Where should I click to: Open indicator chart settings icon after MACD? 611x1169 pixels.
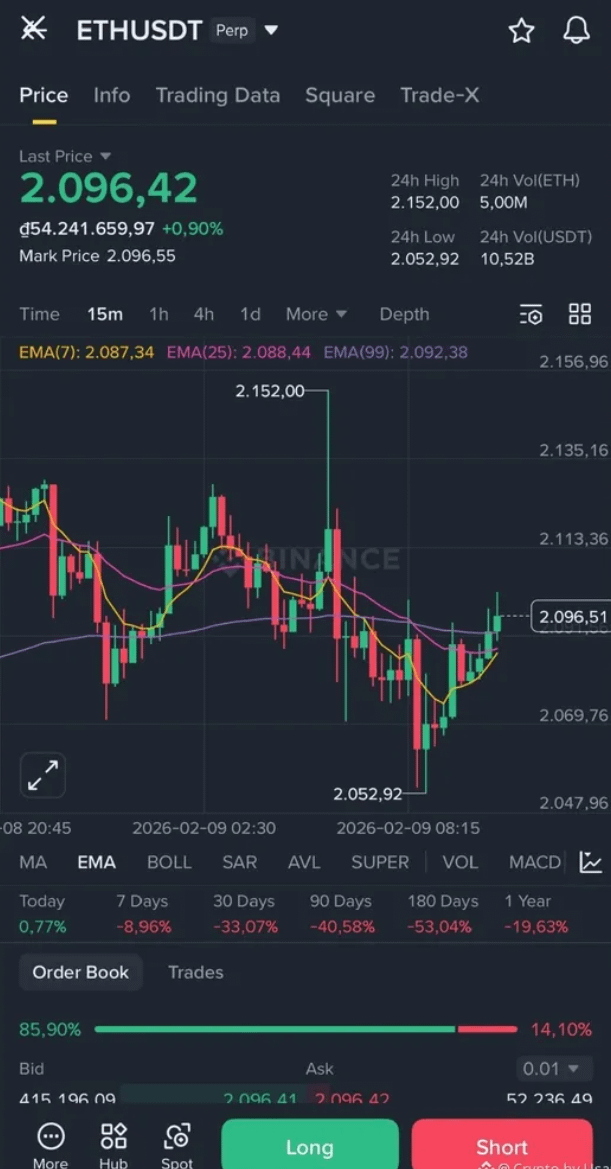591,862
